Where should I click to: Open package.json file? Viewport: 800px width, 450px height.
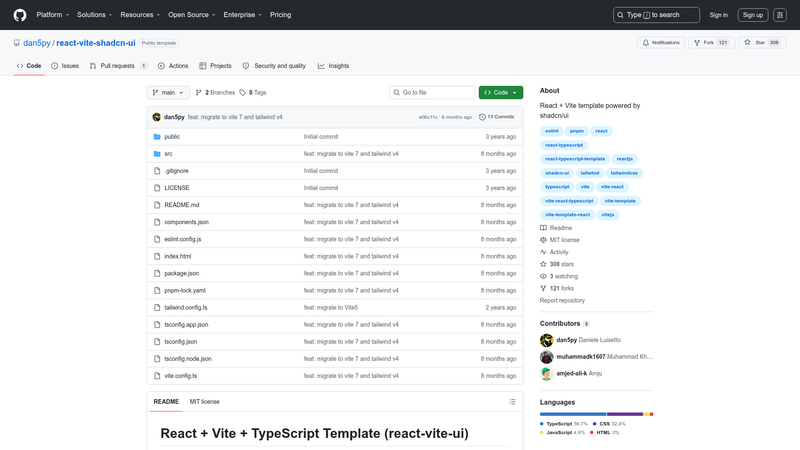click(x=182, y=273)
